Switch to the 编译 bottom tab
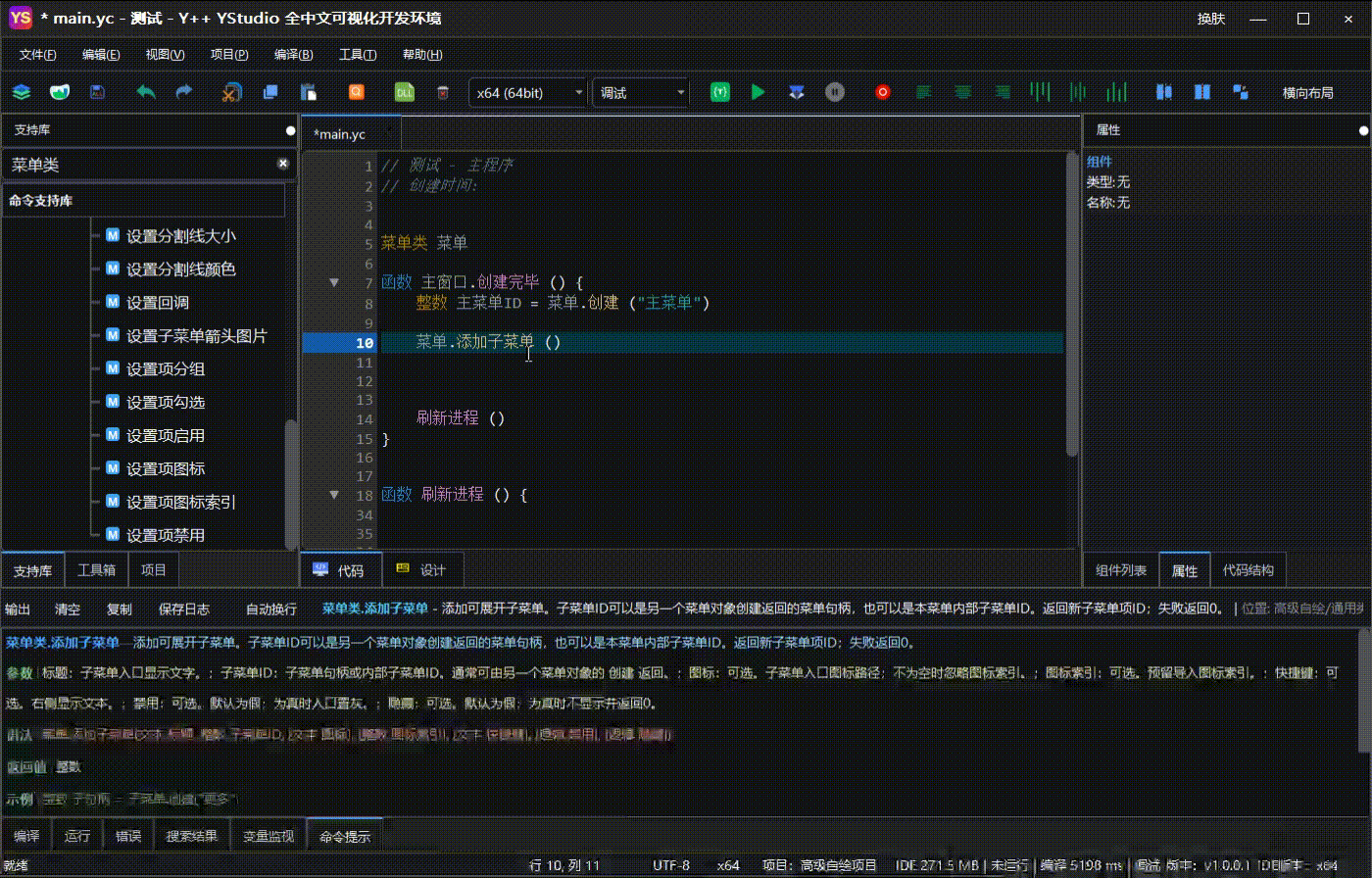Viewport: 1372px width, 878px height. coord(26,836)
